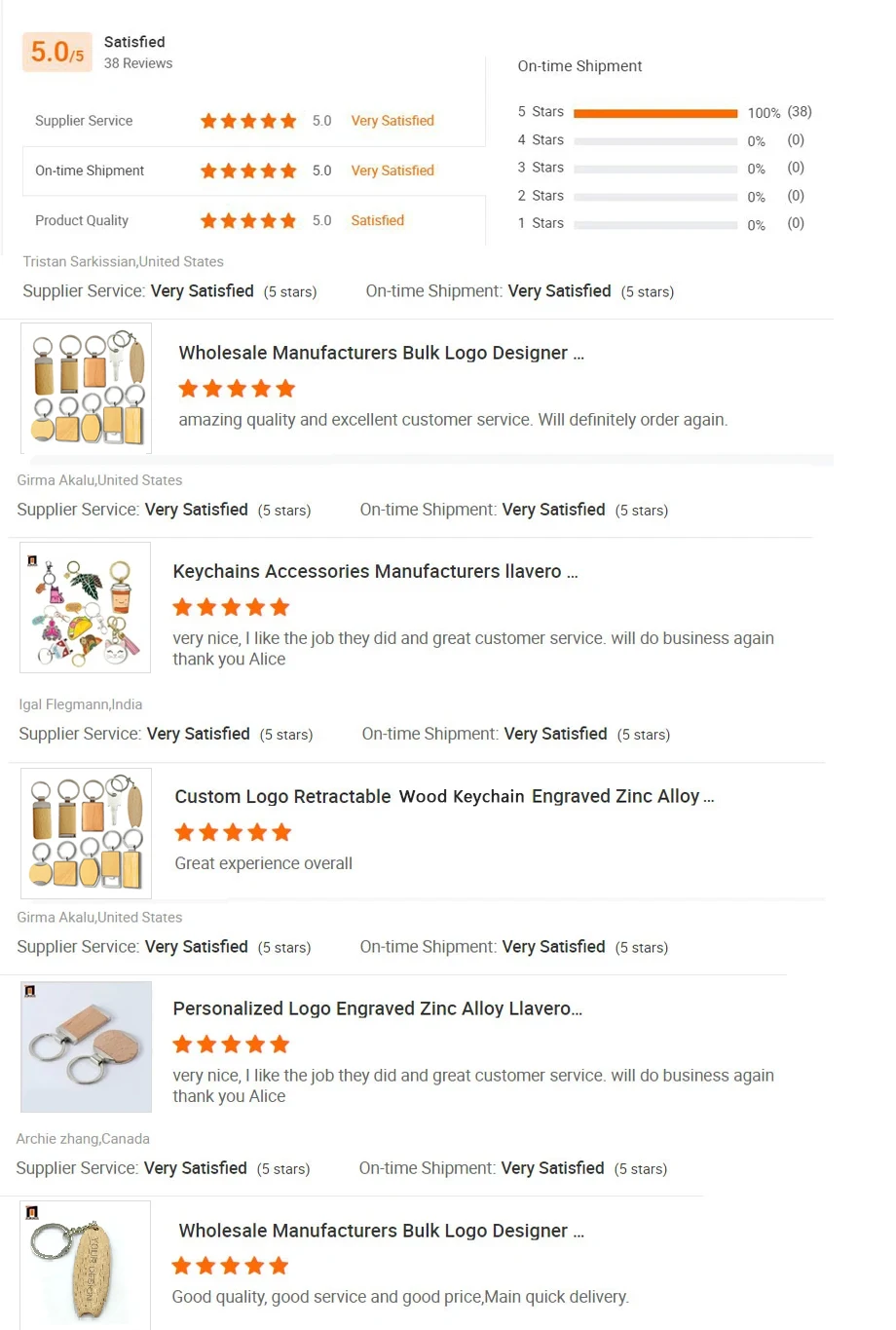Click stars under Keychains Accessories Manufacturers review
This screenshot has height=1330, width=896.
coord(231,608)
